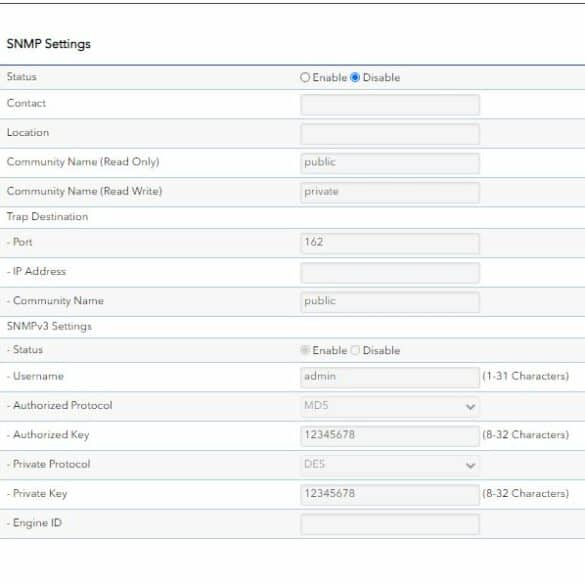585x585 pixels.
Task: Click the Private Key input field
Action: click(390, 494)
